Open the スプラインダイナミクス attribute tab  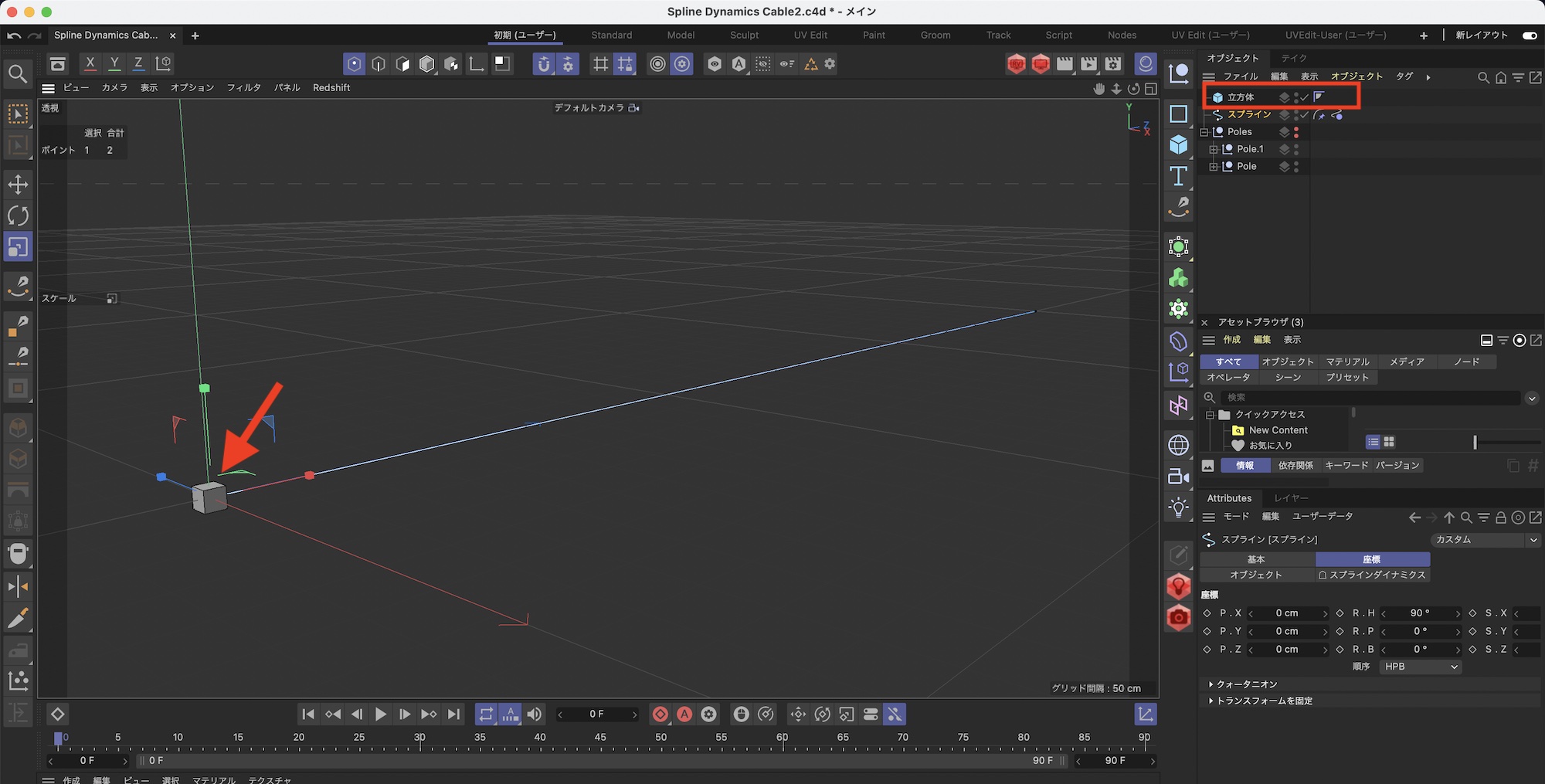[x=1373, y=575]
